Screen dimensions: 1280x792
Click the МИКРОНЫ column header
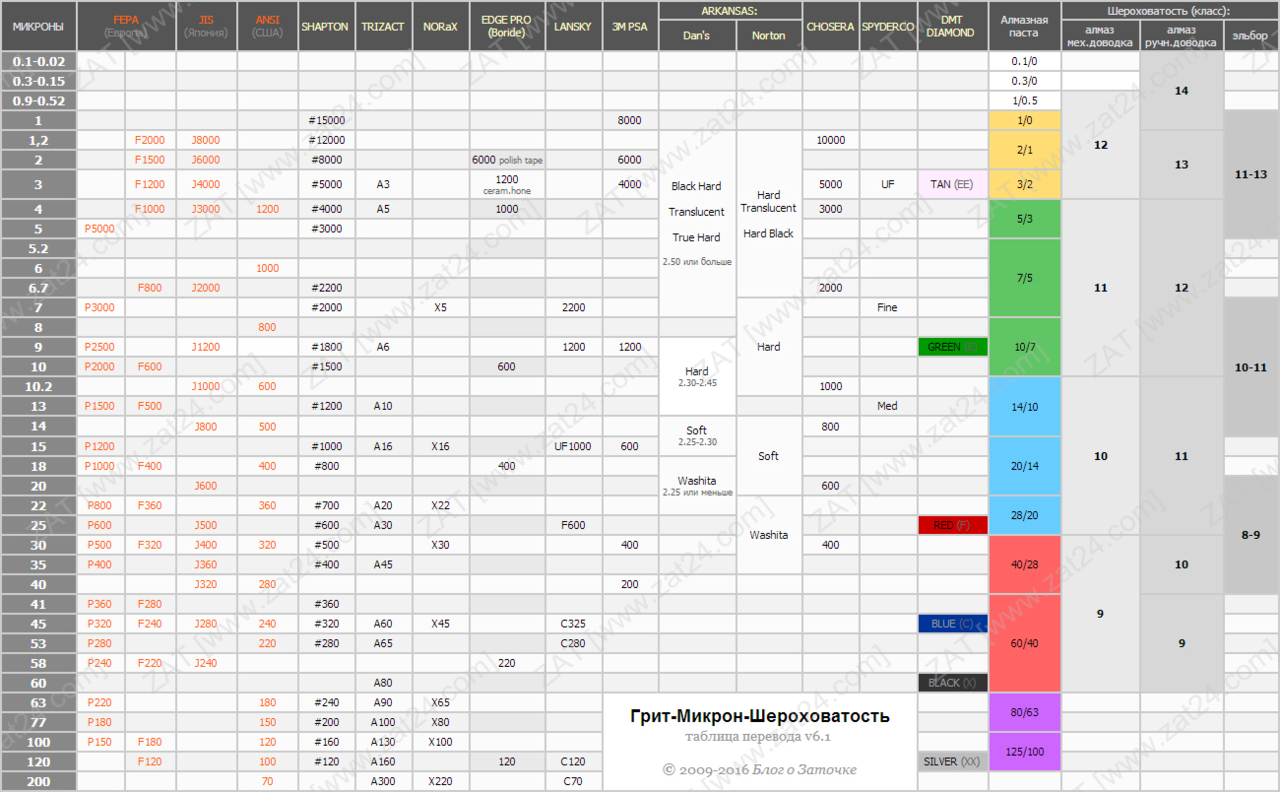click(x=38, y=26)
